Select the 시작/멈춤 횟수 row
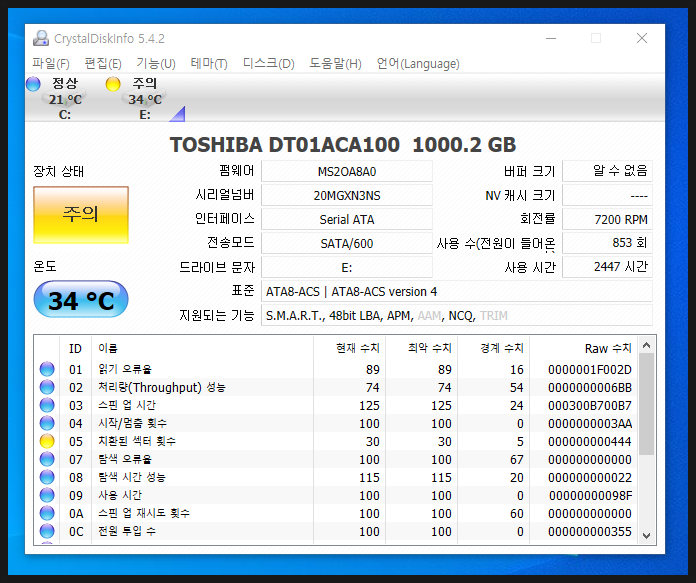696x583 pixels. click(336, 423)
